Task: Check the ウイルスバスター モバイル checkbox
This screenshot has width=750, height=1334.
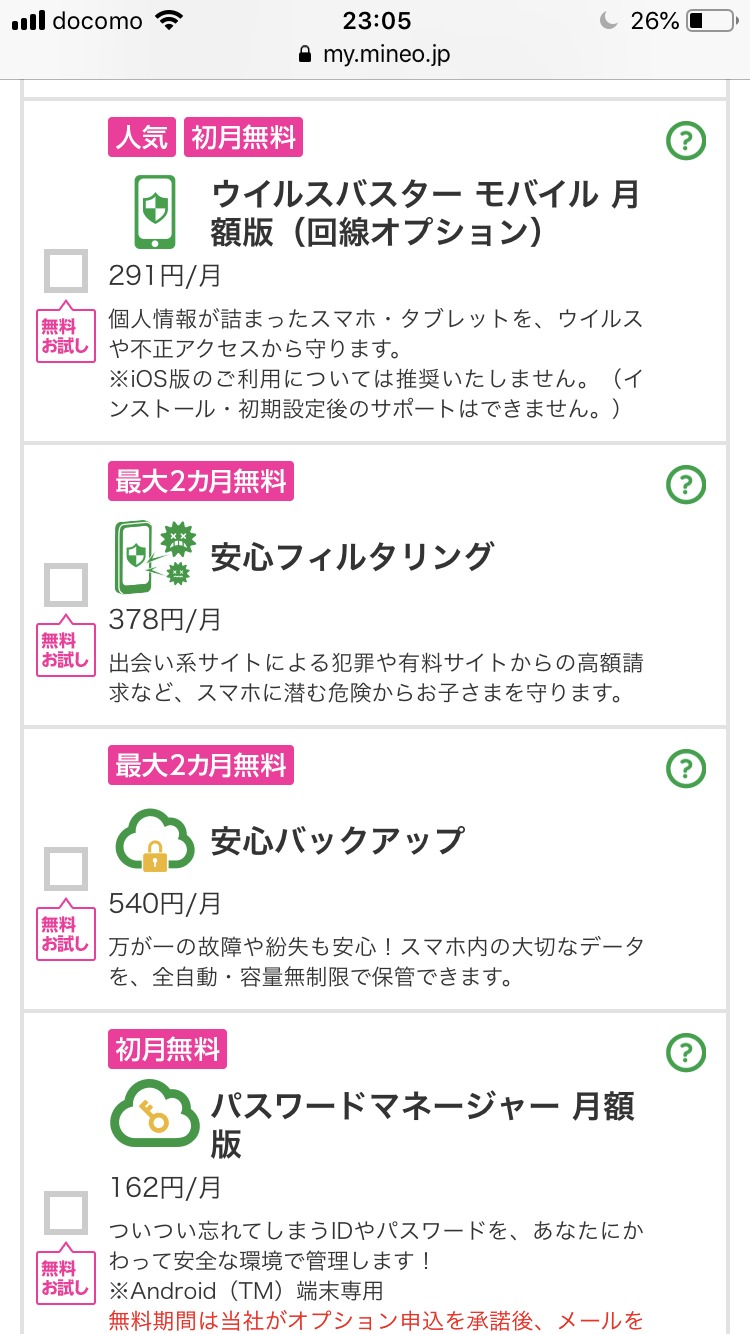Action: 67,270
